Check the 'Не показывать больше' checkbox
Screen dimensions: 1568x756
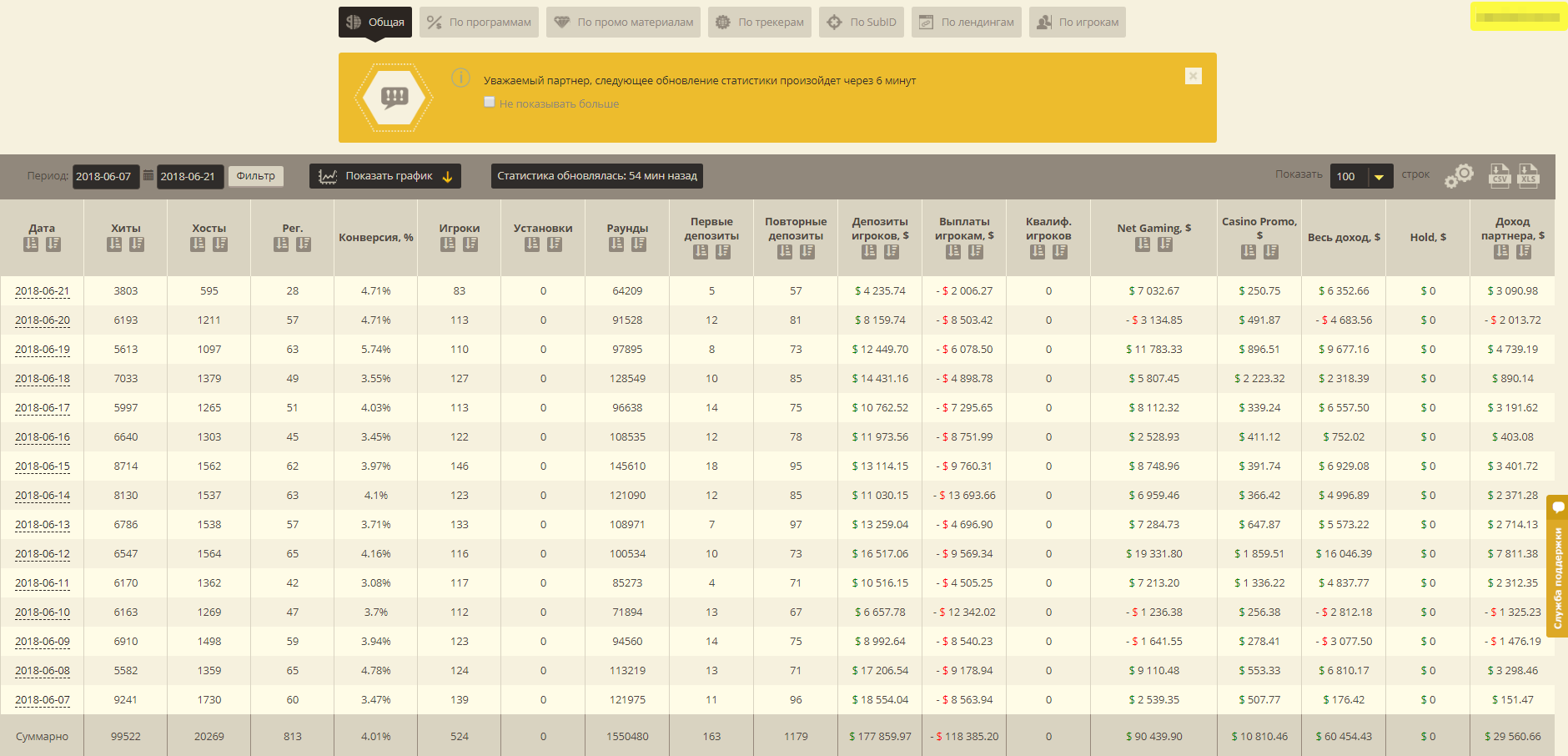(490, 103)
